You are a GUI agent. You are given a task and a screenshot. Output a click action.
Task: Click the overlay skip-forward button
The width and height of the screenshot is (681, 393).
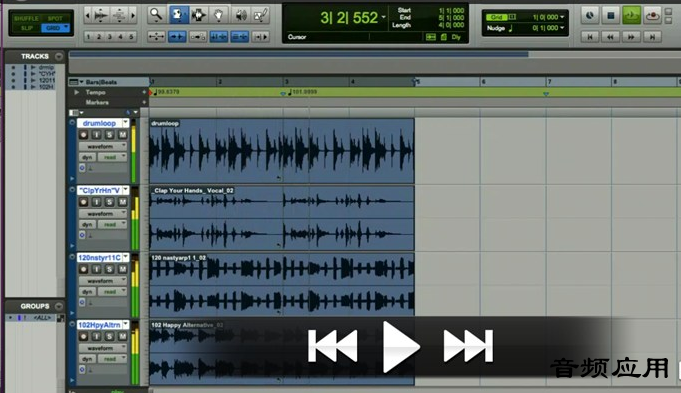coord(468,346)
